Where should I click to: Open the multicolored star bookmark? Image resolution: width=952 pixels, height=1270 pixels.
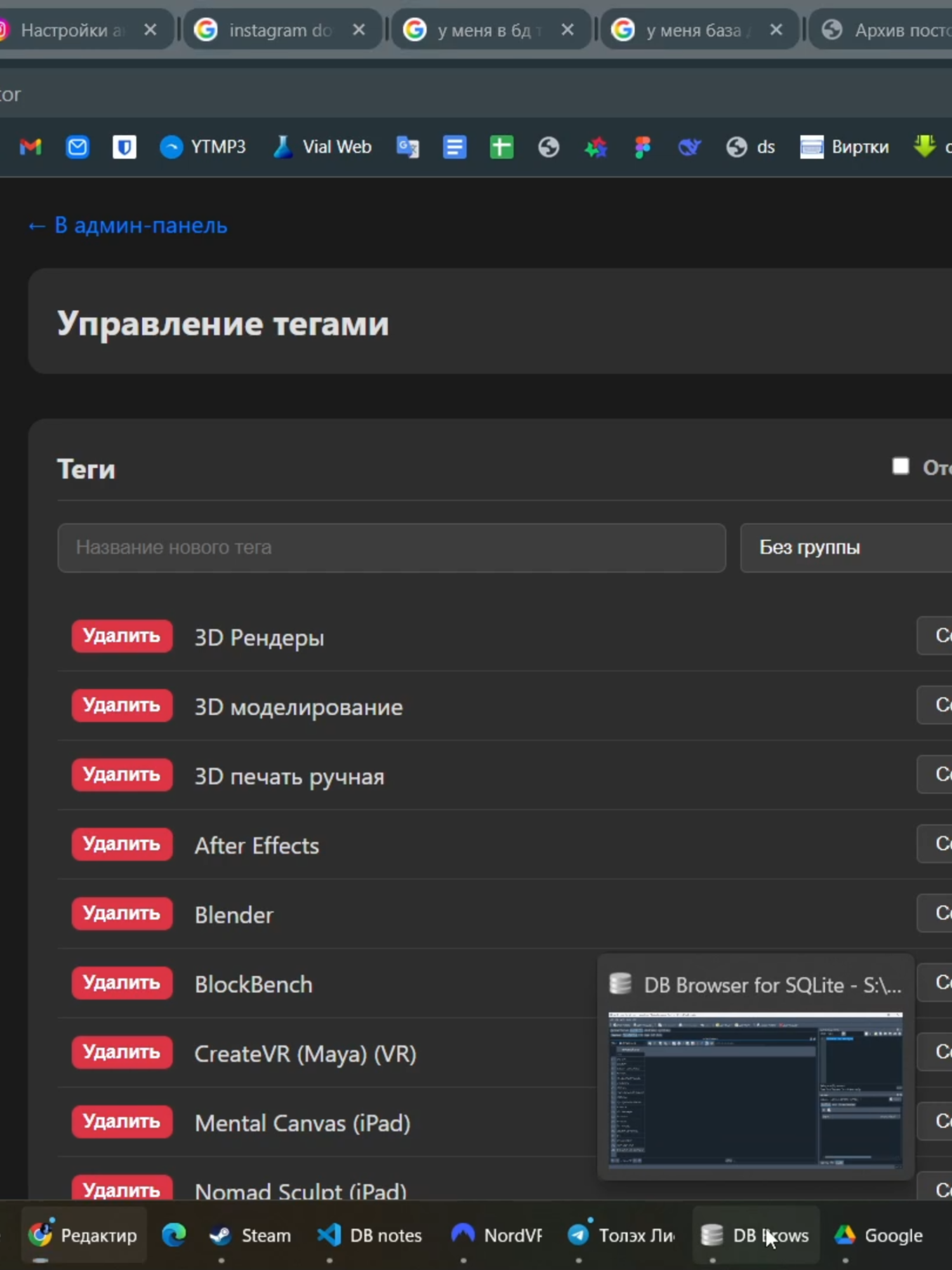595,147
